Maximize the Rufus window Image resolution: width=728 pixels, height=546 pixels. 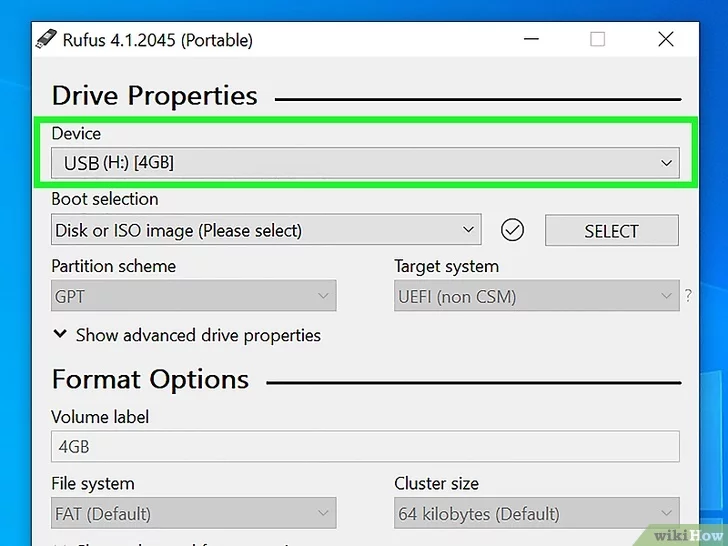tap(598, 39)
